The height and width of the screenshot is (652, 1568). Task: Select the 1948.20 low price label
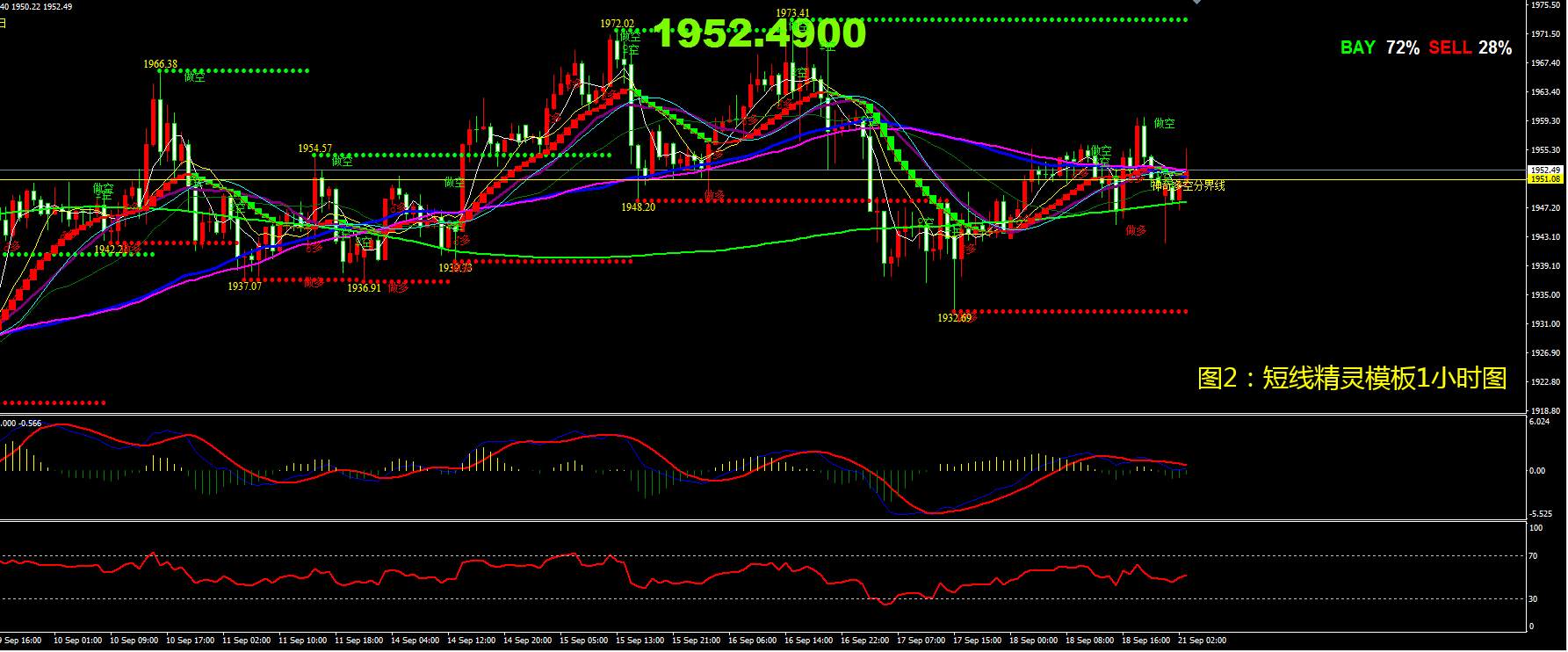click(x=638, y=207)
